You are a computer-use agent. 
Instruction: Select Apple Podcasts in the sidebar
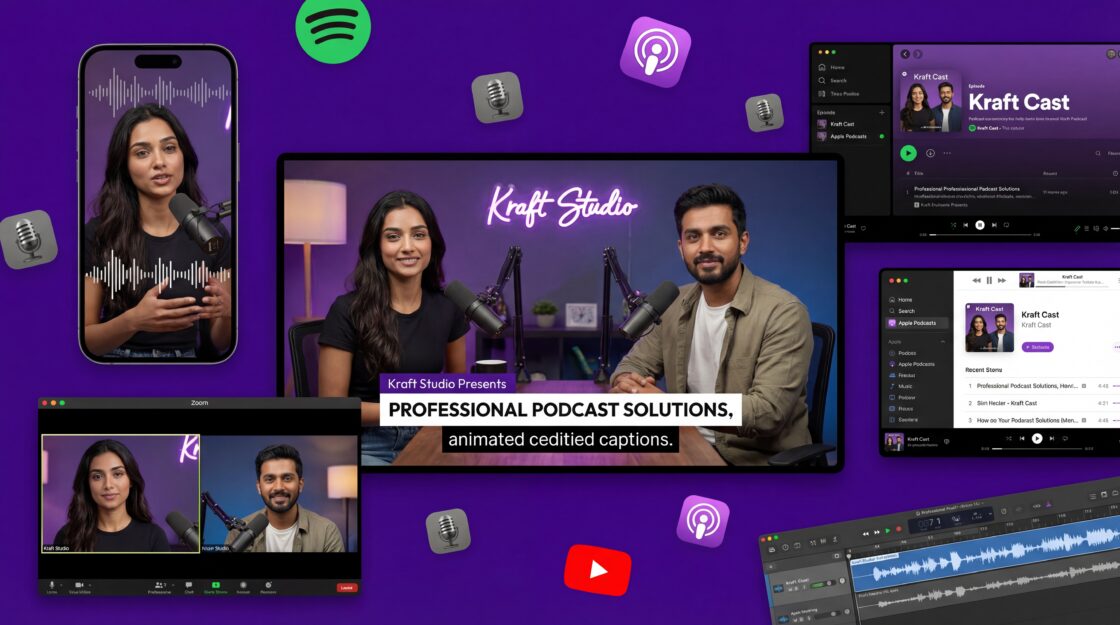click(x=918, y=323)
